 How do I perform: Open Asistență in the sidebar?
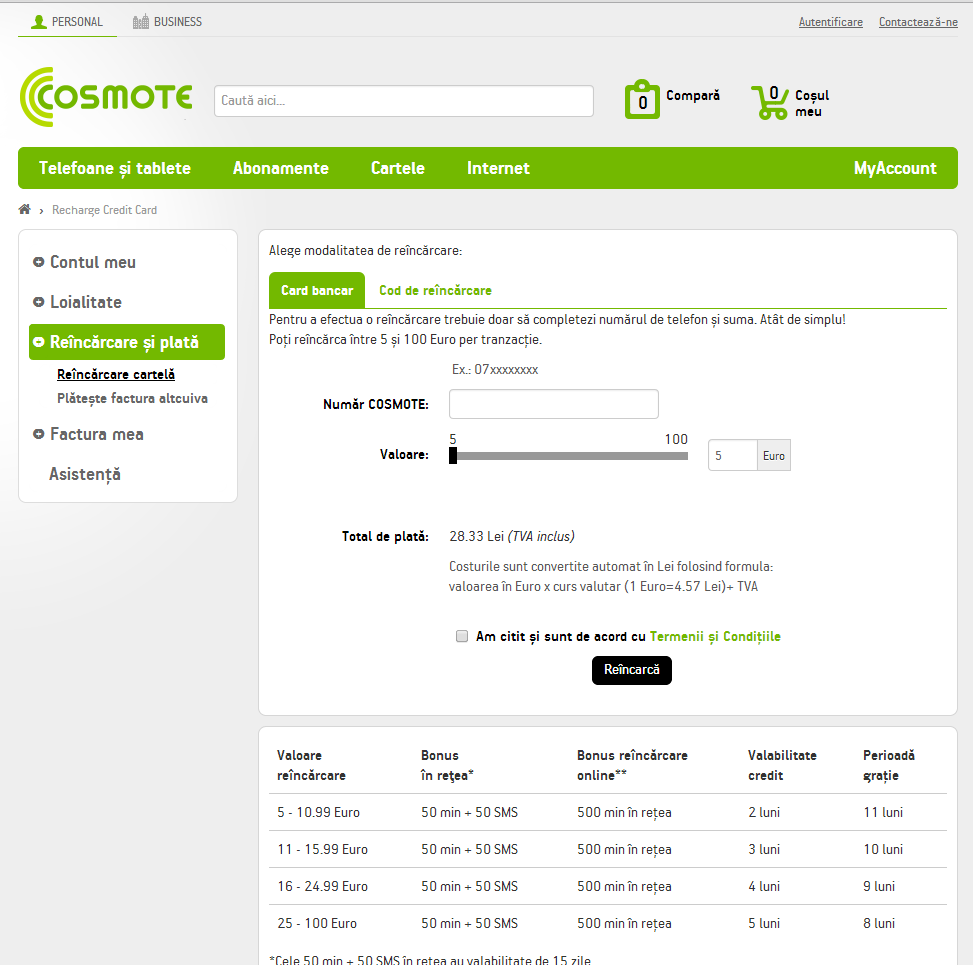click(x=85, y=474)
